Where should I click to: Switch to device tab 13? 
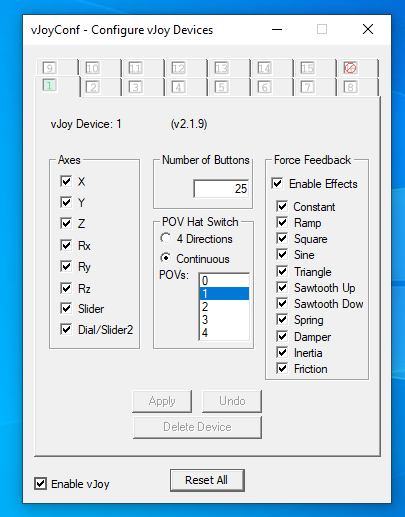tap(229, 68)
